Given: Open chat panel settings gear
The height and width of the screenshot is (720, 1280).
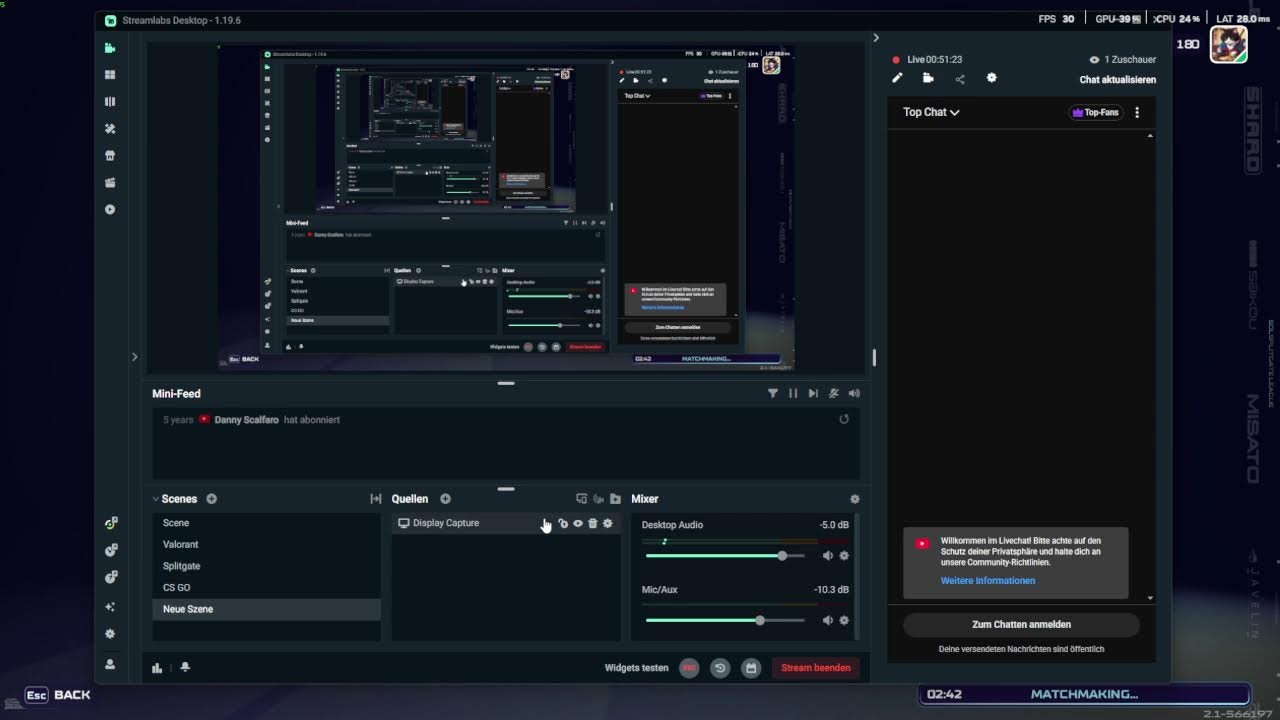Looking at the screenshot, I should click(x=991, y=78).
